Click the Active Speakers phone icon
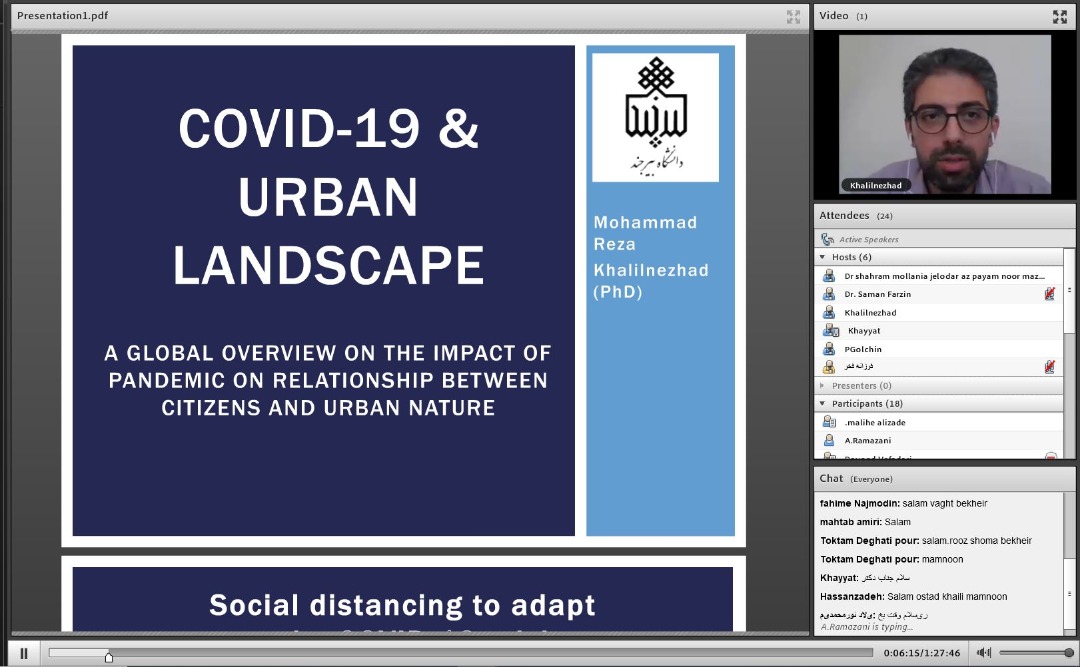This screenshot has width=1080, height=667. click(x=827, y=239)
